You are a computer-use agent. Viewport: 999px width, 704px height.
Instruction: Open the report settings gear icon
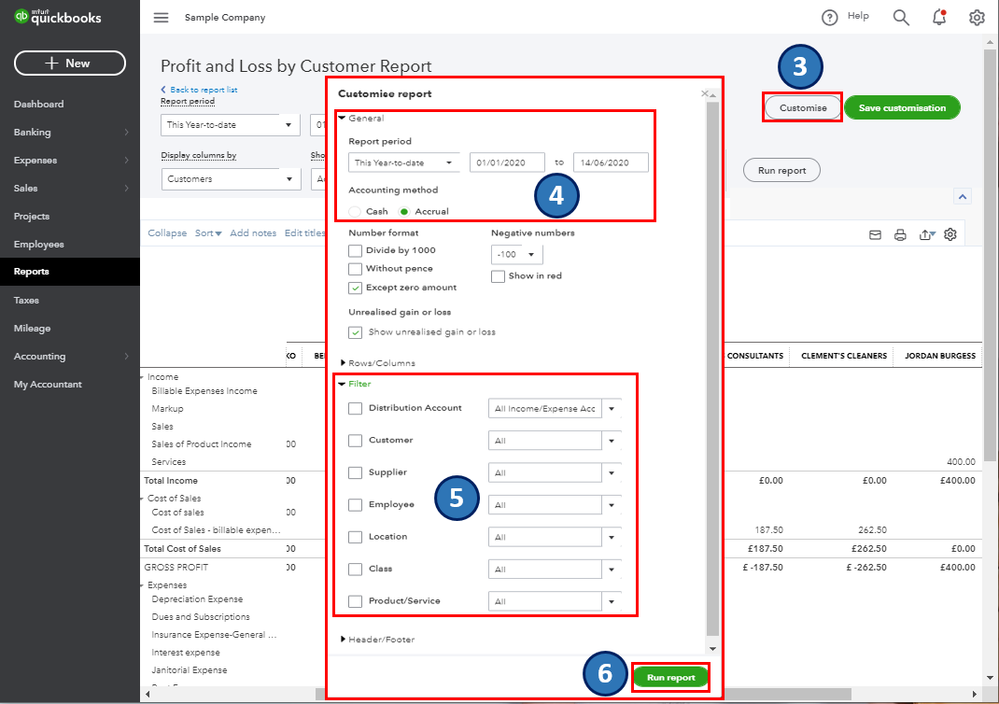950,234
